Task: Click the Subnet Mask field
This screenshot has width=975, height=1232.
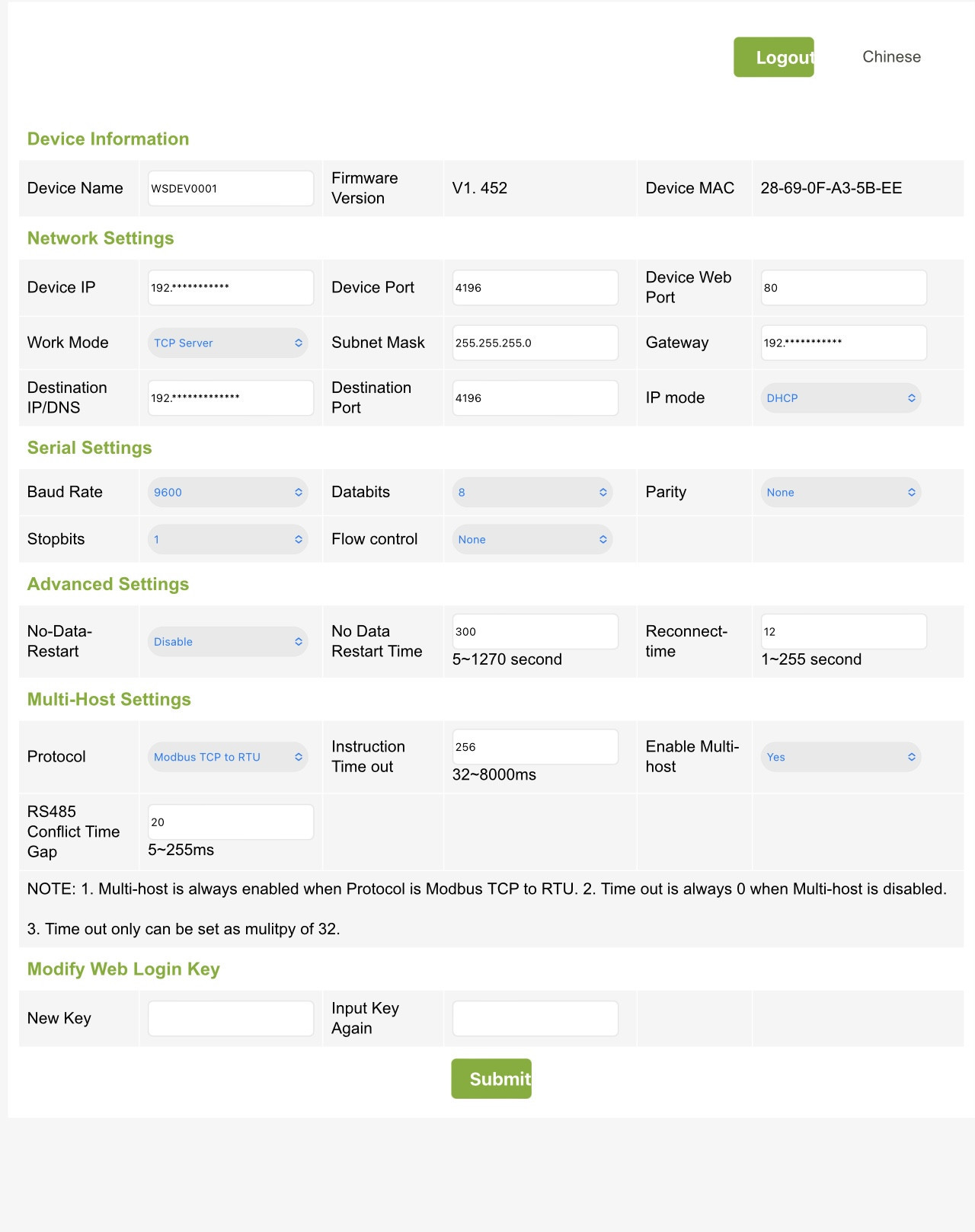Action: (x=535, y=343)
